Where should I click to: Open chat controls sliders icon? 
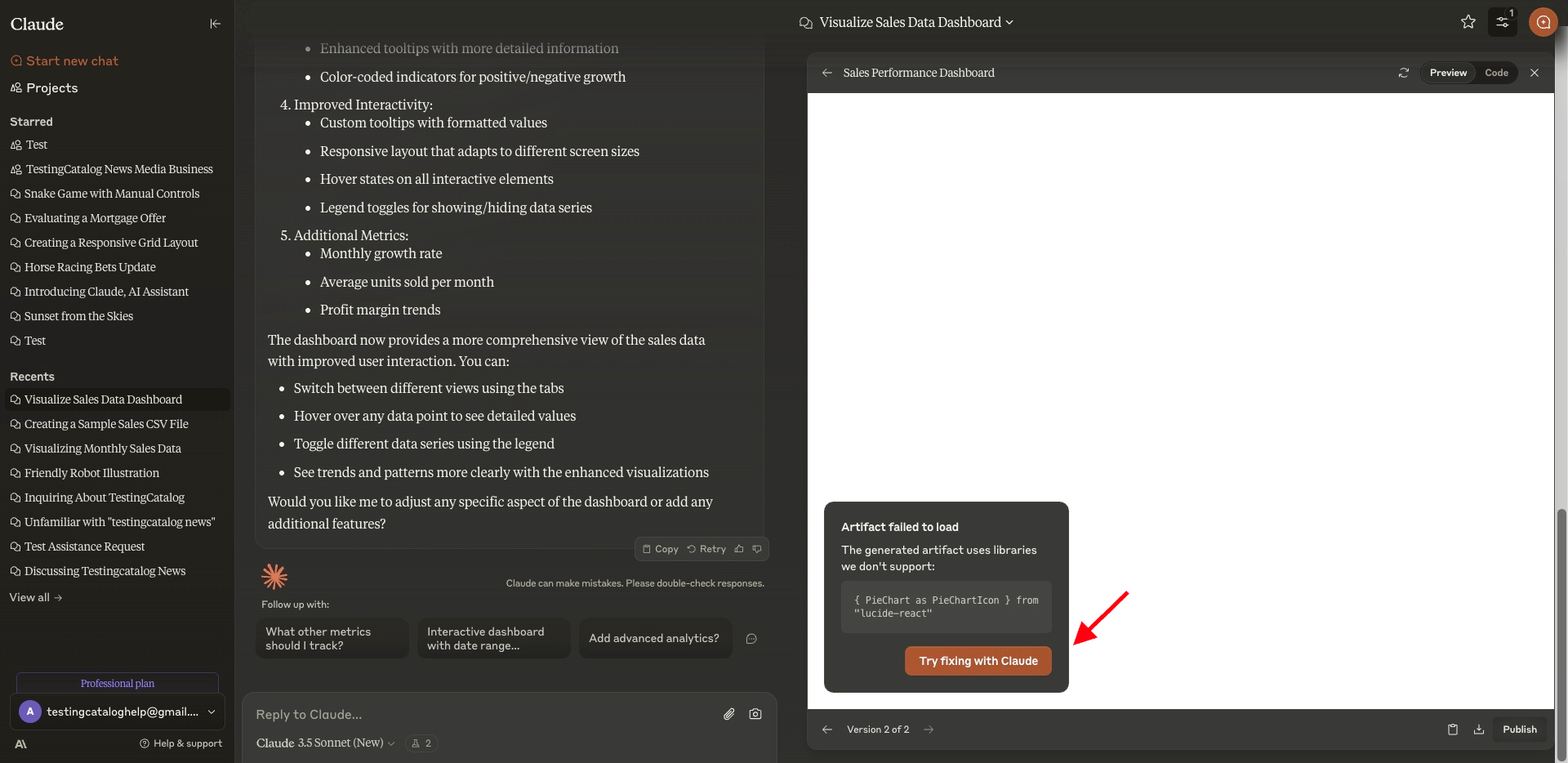click(x=1503, y=22)
